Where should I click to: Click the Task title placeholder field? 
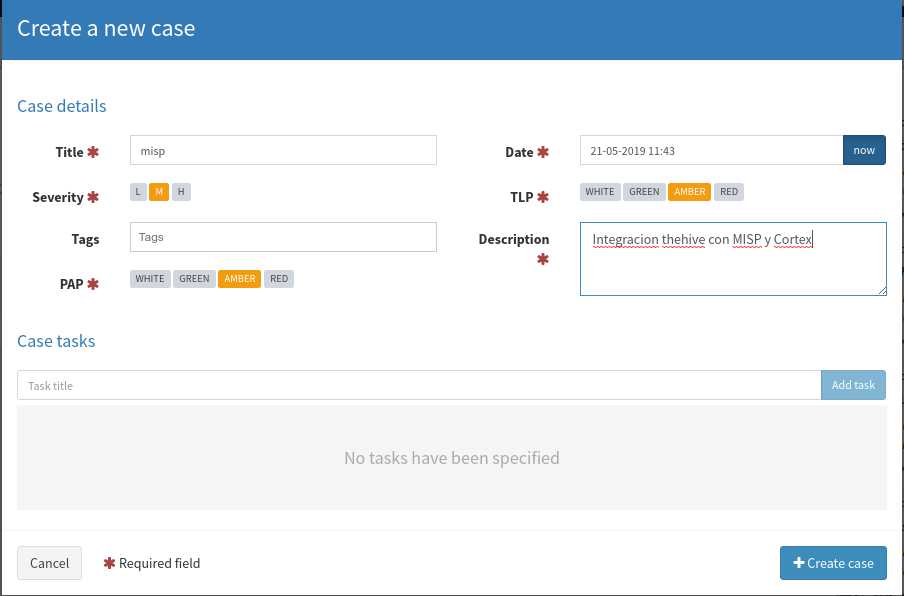(418, 385)
